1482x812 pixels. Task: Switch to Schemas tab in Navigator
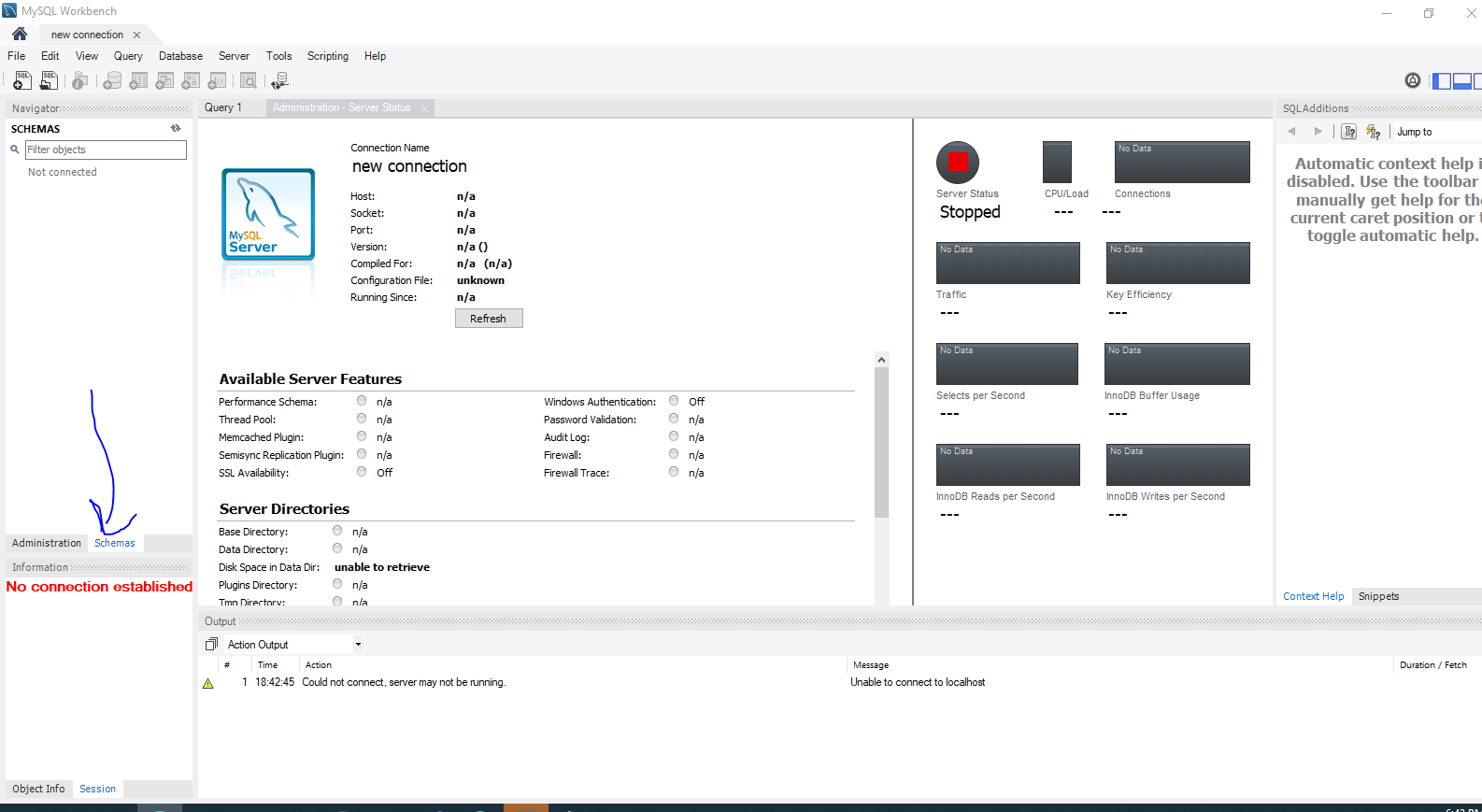115,543
